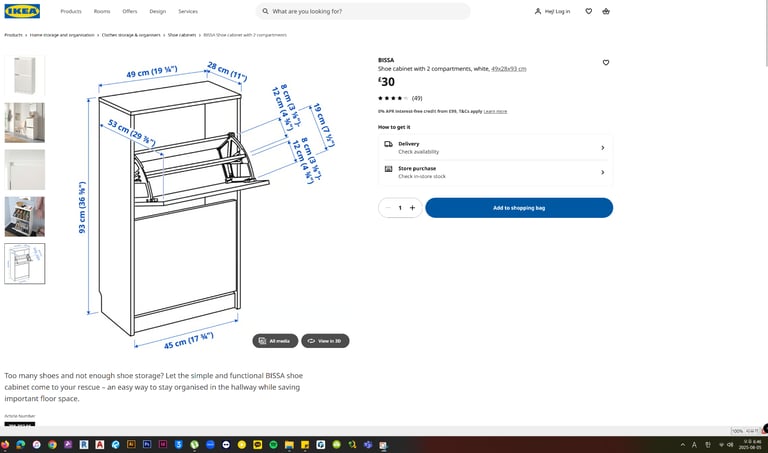This screenshot has width=768, height=453.
Task: Open the star rating with (49) reviews
Action: point(400,98)
